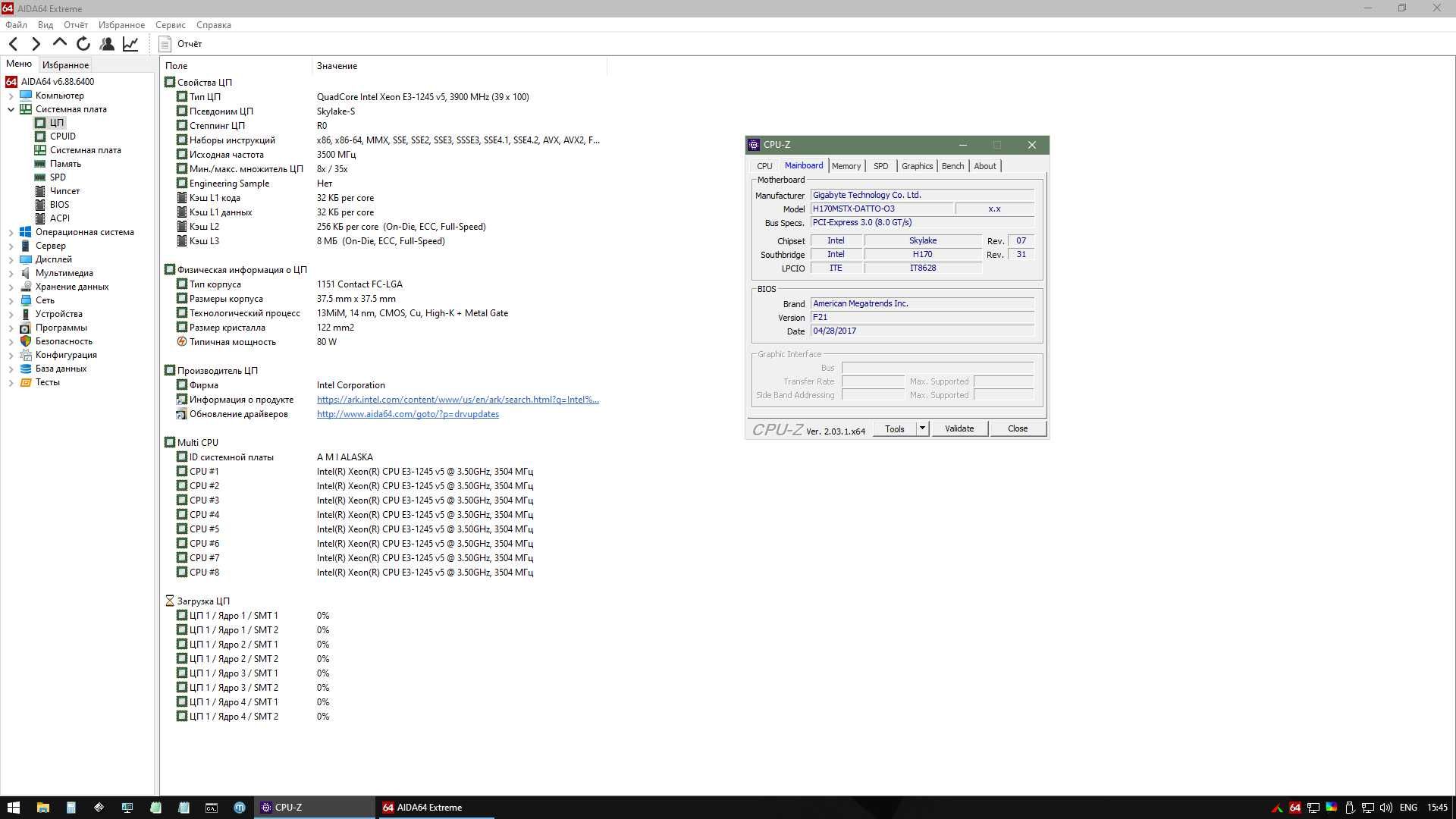Image resolution: width=1456 pixels, height=819 pixels.
Task: Select the Конфигурация tree item
Action: (66, 355)
